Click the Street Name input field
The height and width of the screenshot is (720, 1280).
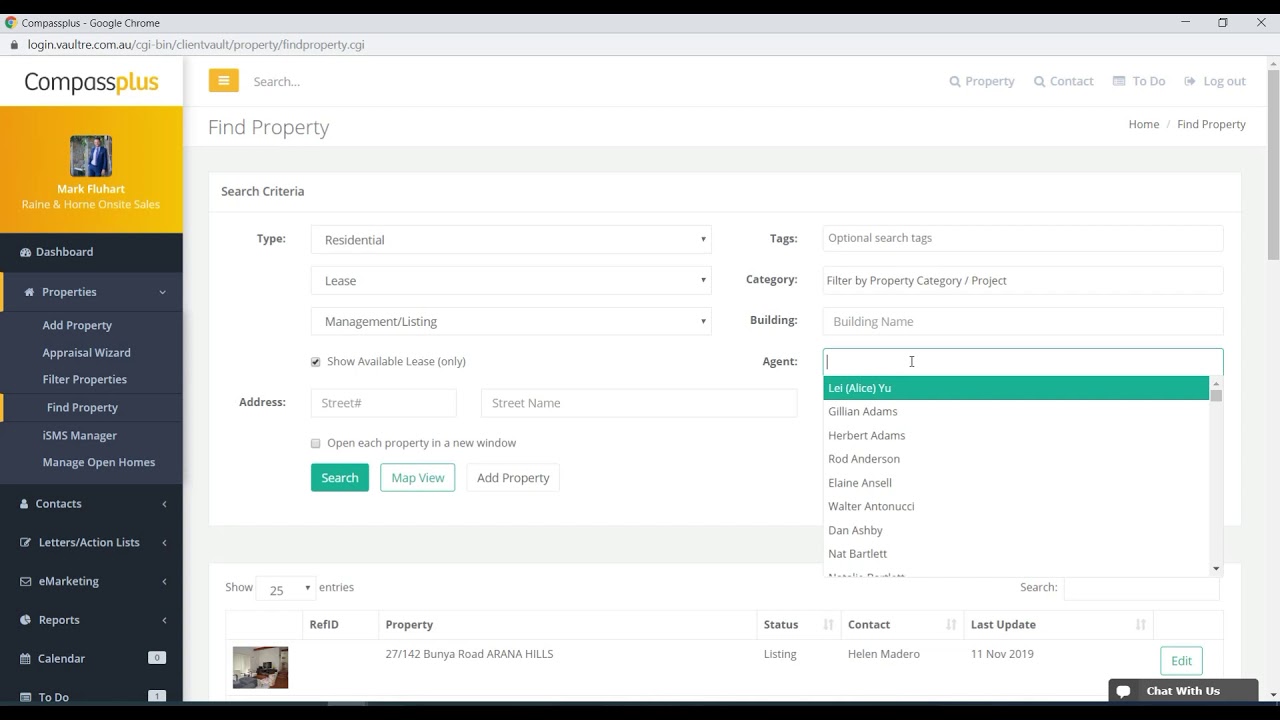click(639, 403)
